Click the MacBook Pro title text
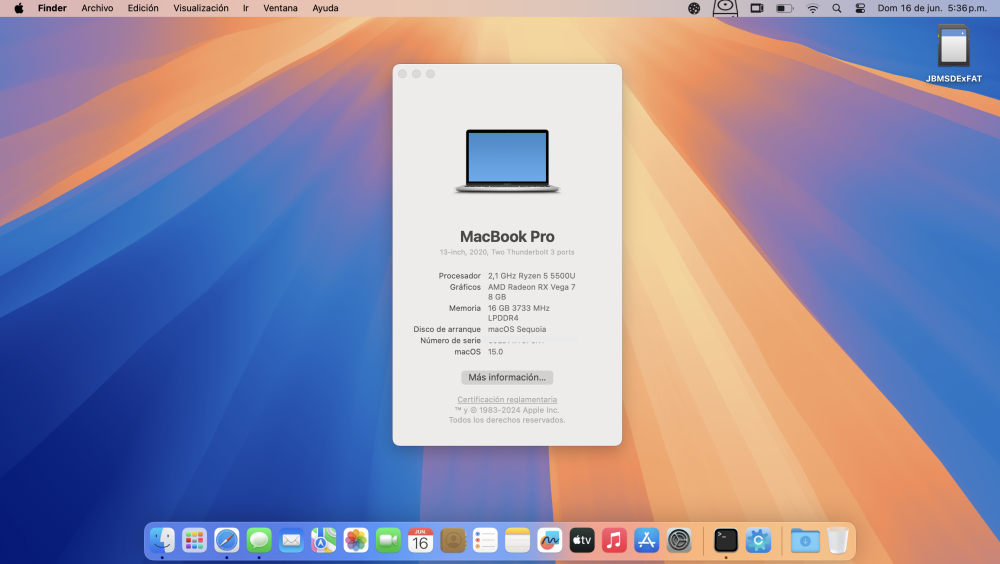The width and height of the screenshot is (1000, 564). tap(507, 237)
